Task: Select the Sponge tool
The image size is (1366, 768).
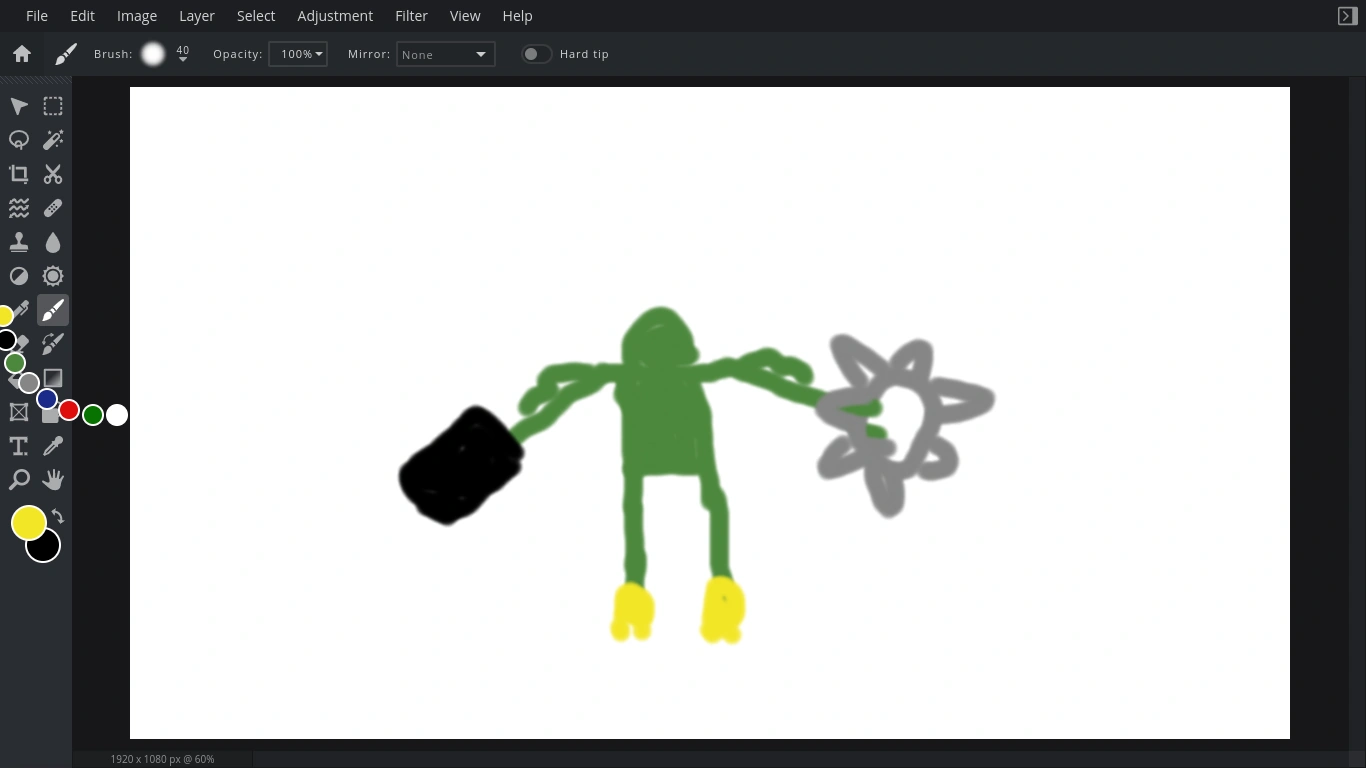Action: (x=53, y=276)
